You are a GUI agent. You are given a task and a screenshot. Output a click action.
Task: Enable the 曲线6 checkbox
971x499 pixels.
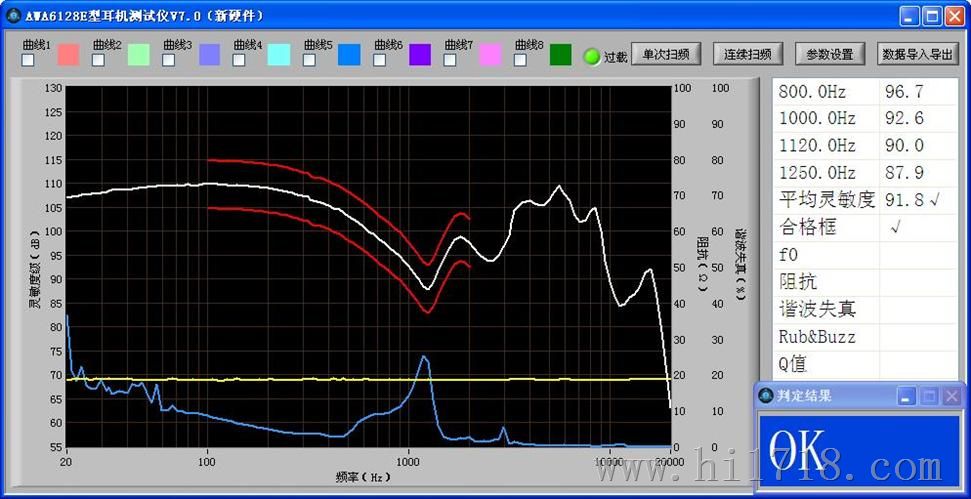(380, 60)
